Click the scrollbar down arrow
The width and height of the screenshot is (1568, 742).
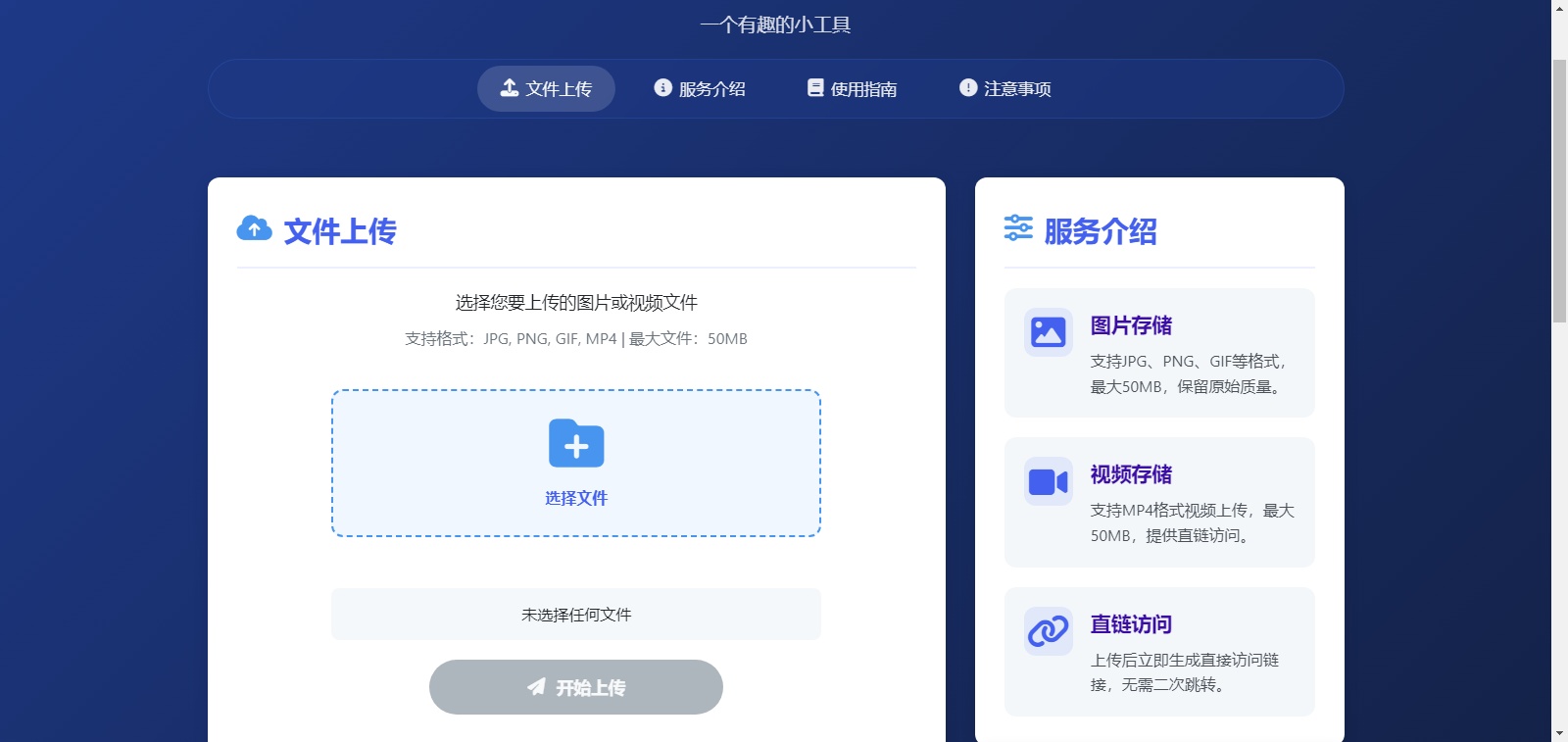[1559, 733]
